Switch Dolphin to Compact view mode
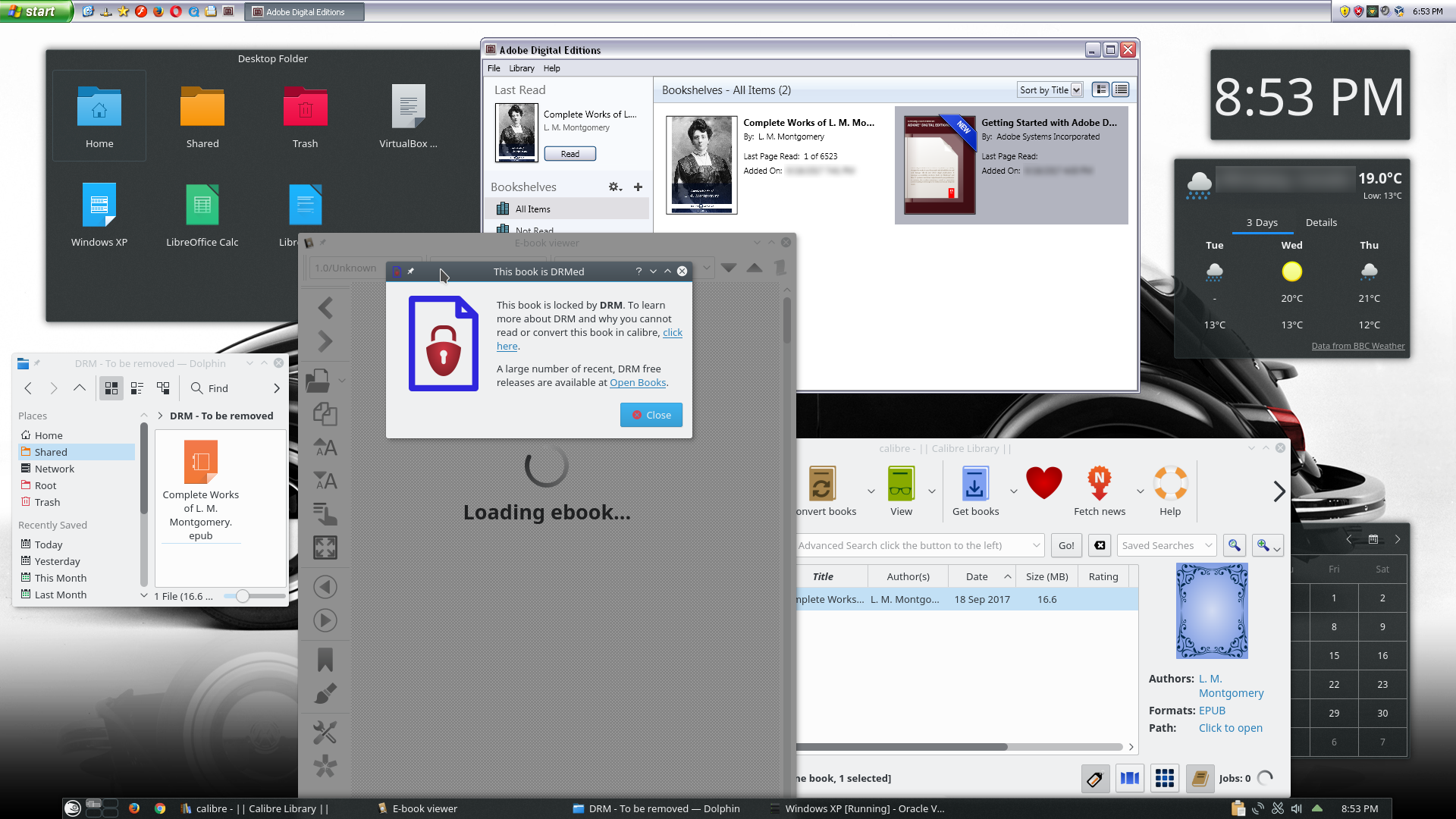Viewport: 1456px width, 819px height. coord(137,388)
